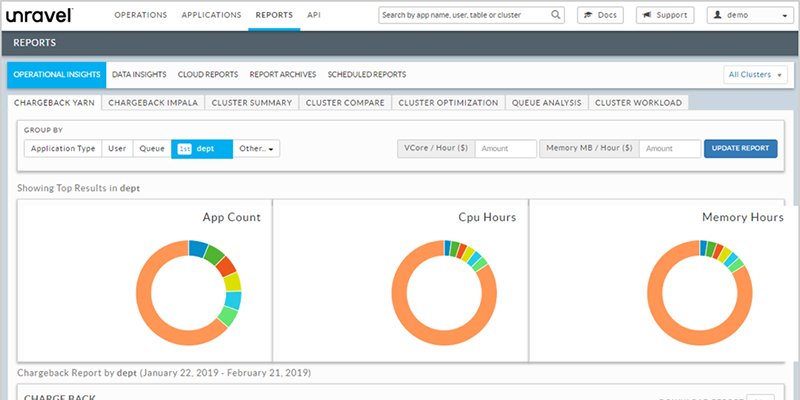Open the Cluster Summary tab
Image resolution: width=800 pixels, height=400 pixels.
coord(252,103)
